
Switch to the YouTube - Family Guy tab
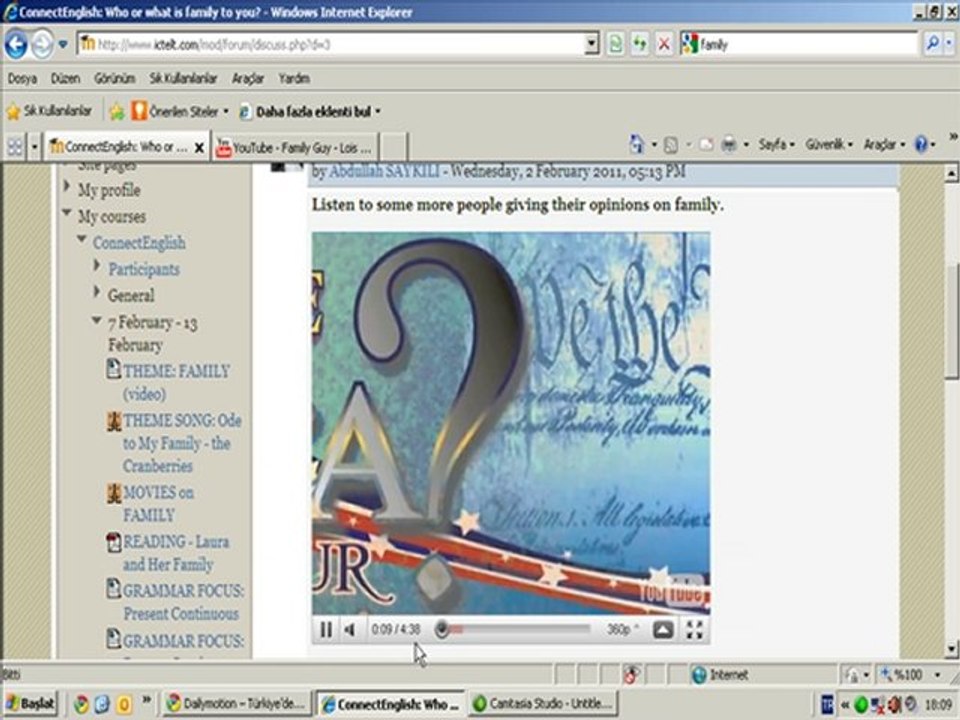tap(295, 148)
